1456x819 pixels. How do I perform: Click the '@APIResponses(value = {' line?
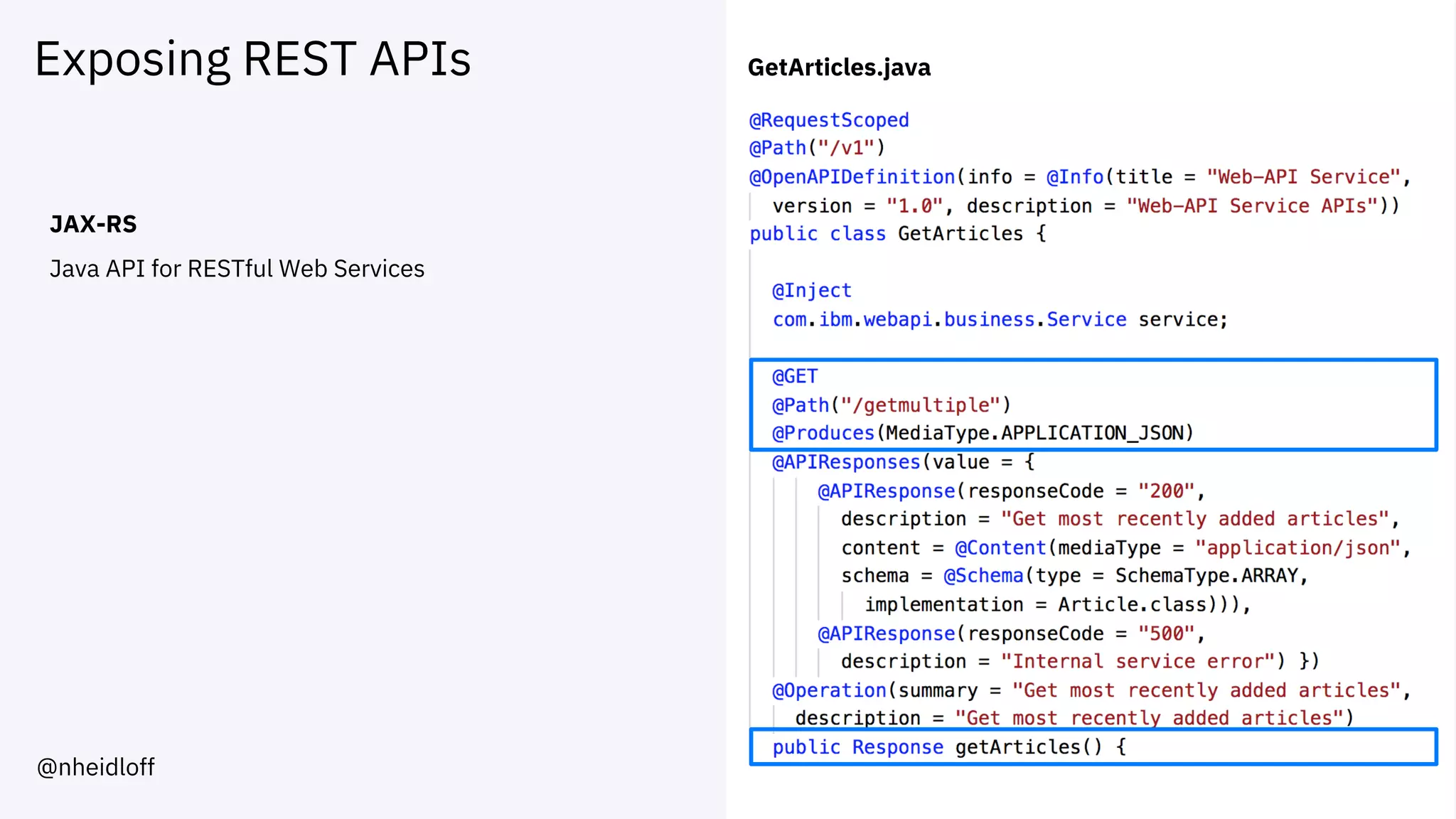coord(904,462)
